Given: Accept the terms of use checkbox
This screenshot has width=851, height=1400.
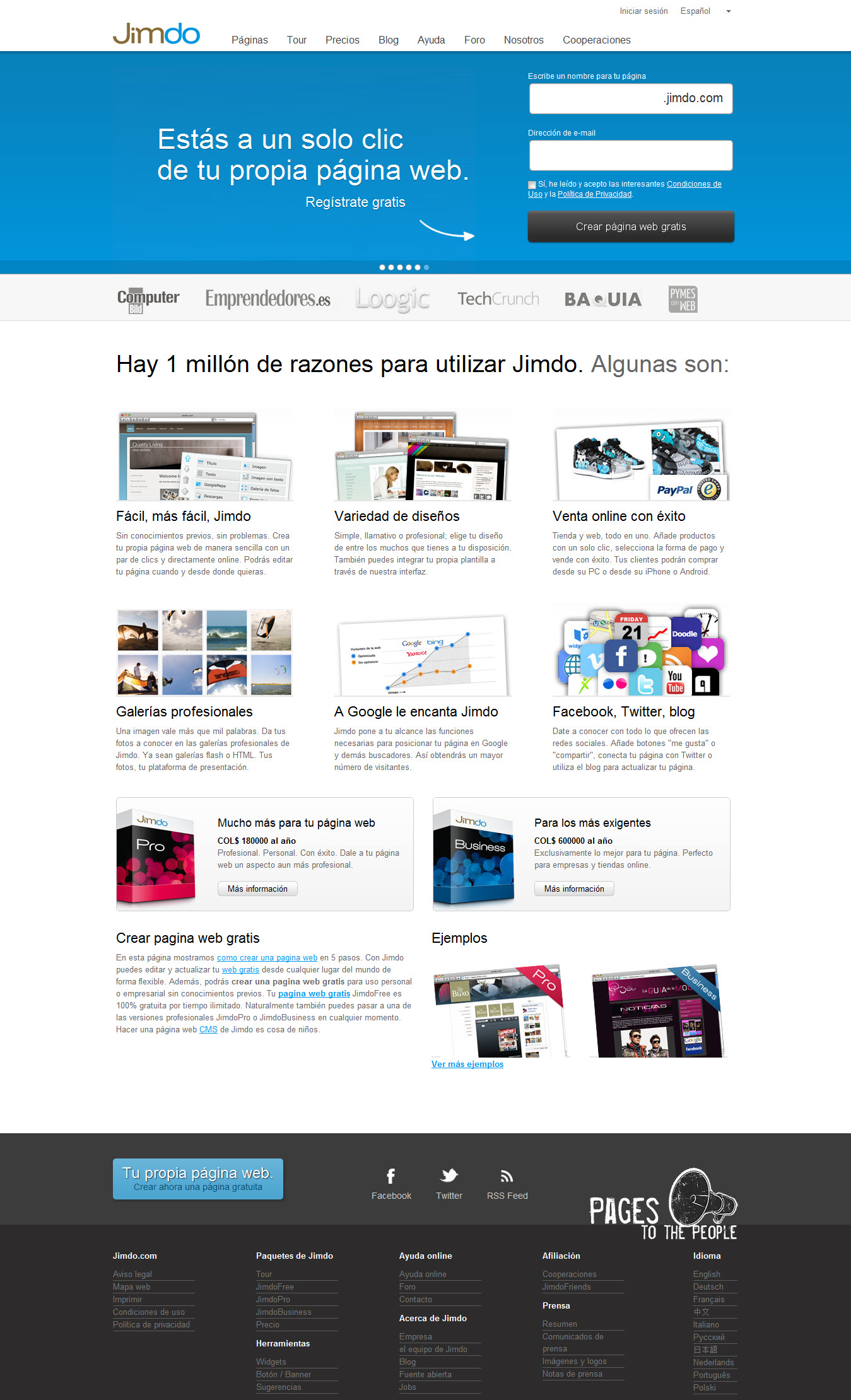Looking at the screenshot, I should [x=532, y=185].
